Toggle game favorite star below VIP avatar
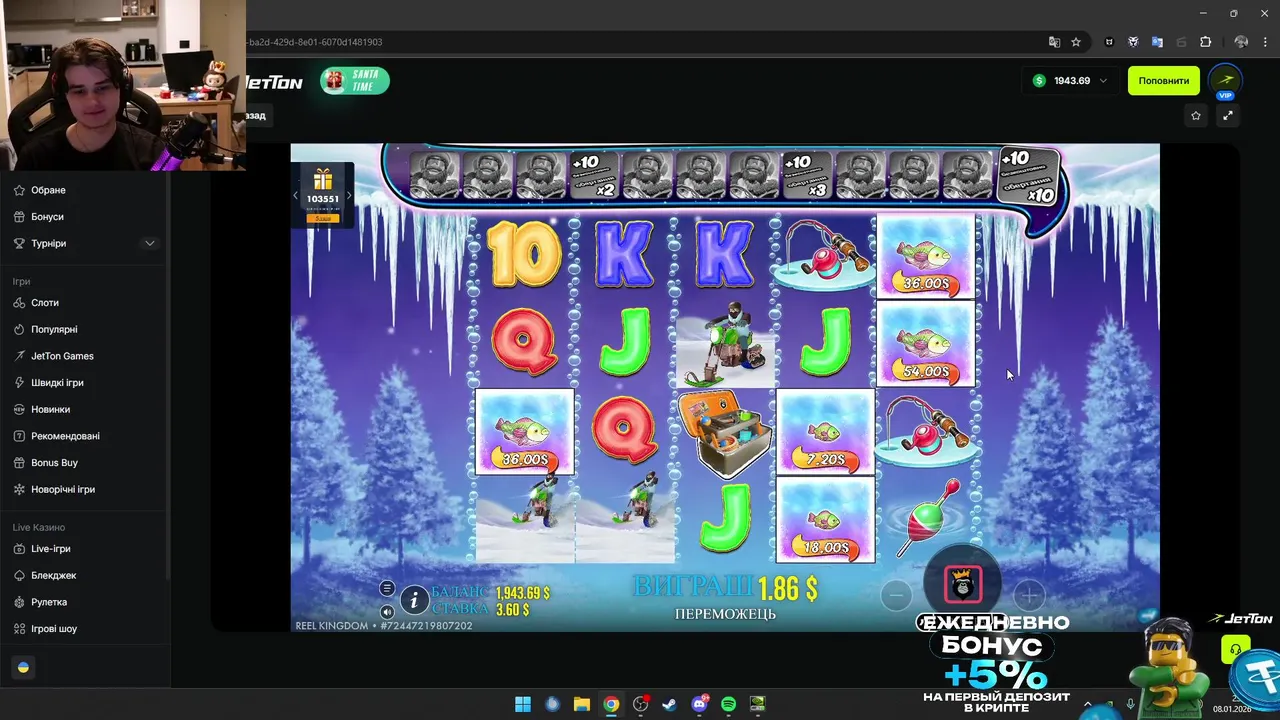This screenshot has width=1280, height=720. [x=1196, y=116]
